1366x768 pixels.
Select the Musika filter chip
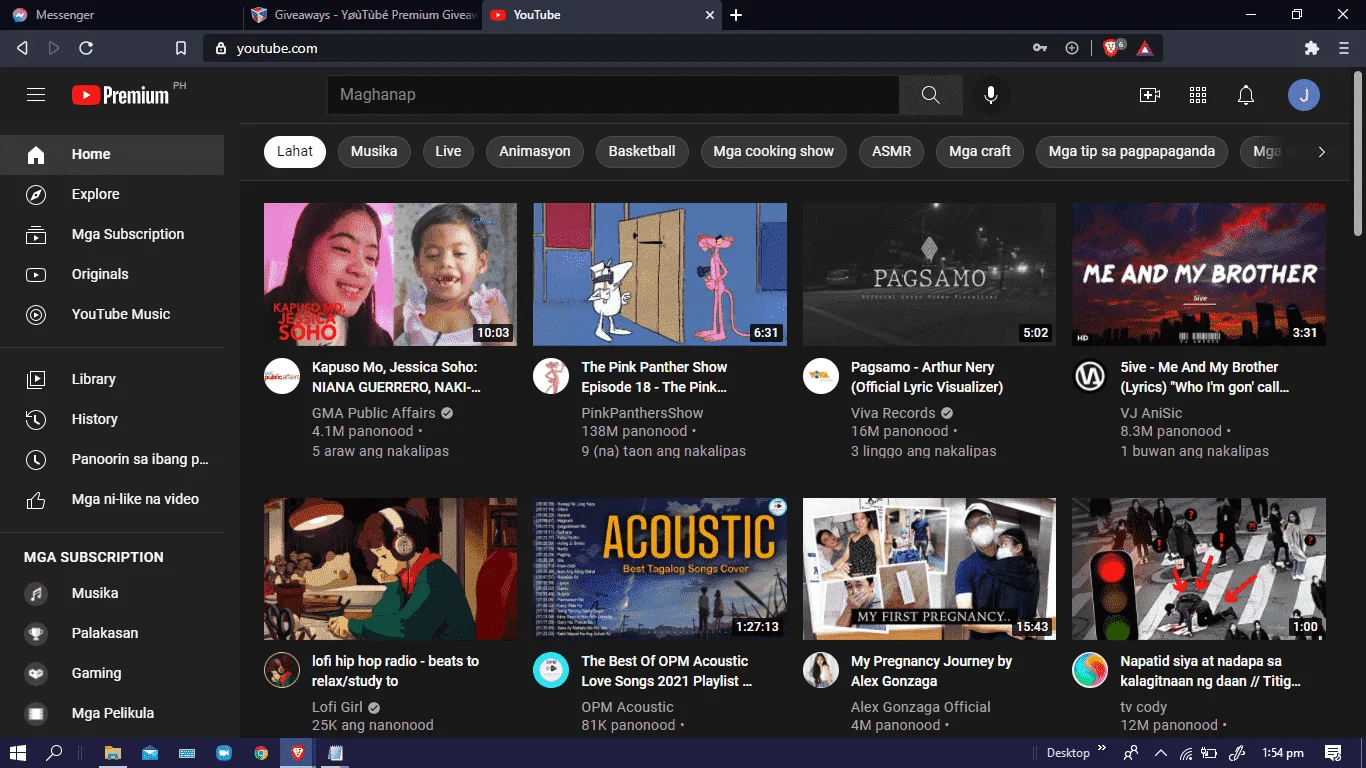coord(374,151)
